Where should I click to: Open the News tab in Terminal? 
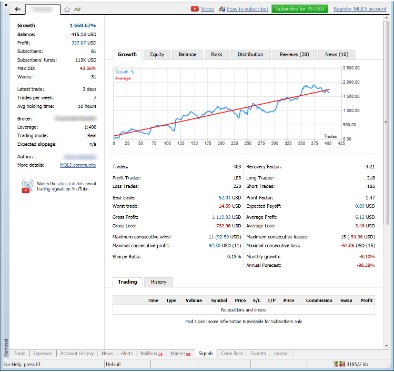tap(107, 353)
